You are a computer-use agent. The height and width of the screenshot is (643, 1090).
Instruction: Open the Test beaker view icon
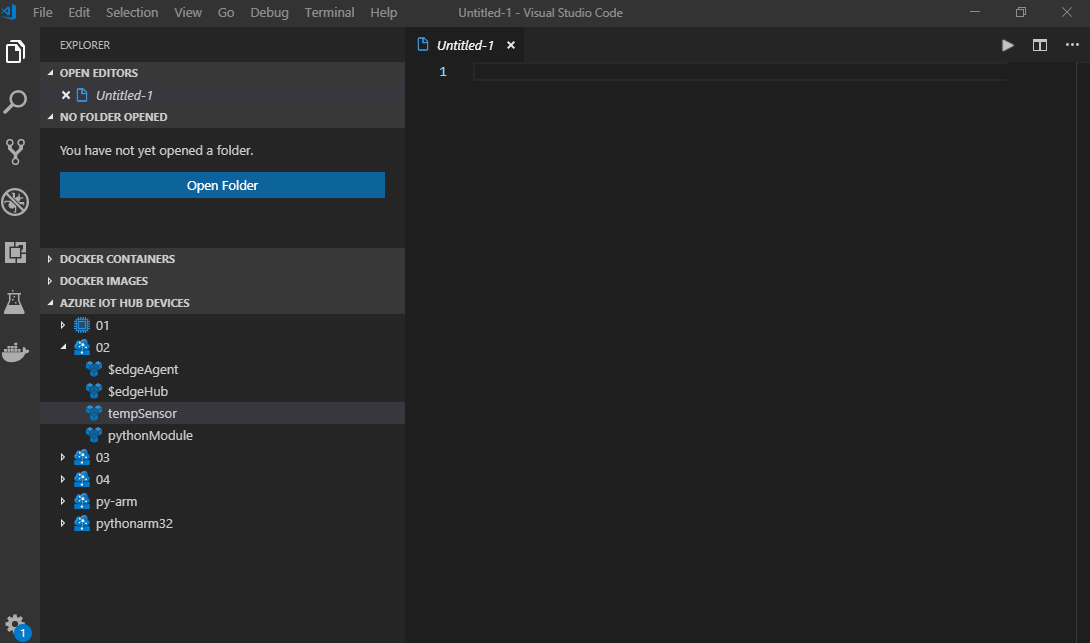pos(15,302)
